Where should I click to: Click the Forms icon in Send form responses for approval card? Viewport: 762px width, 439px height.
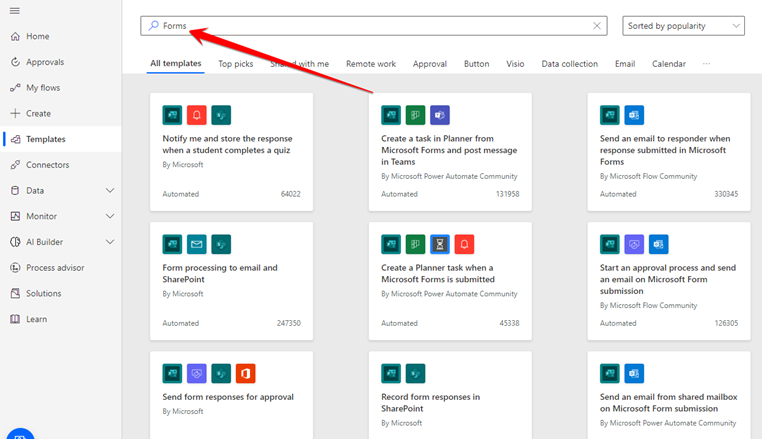coord(173,374)
